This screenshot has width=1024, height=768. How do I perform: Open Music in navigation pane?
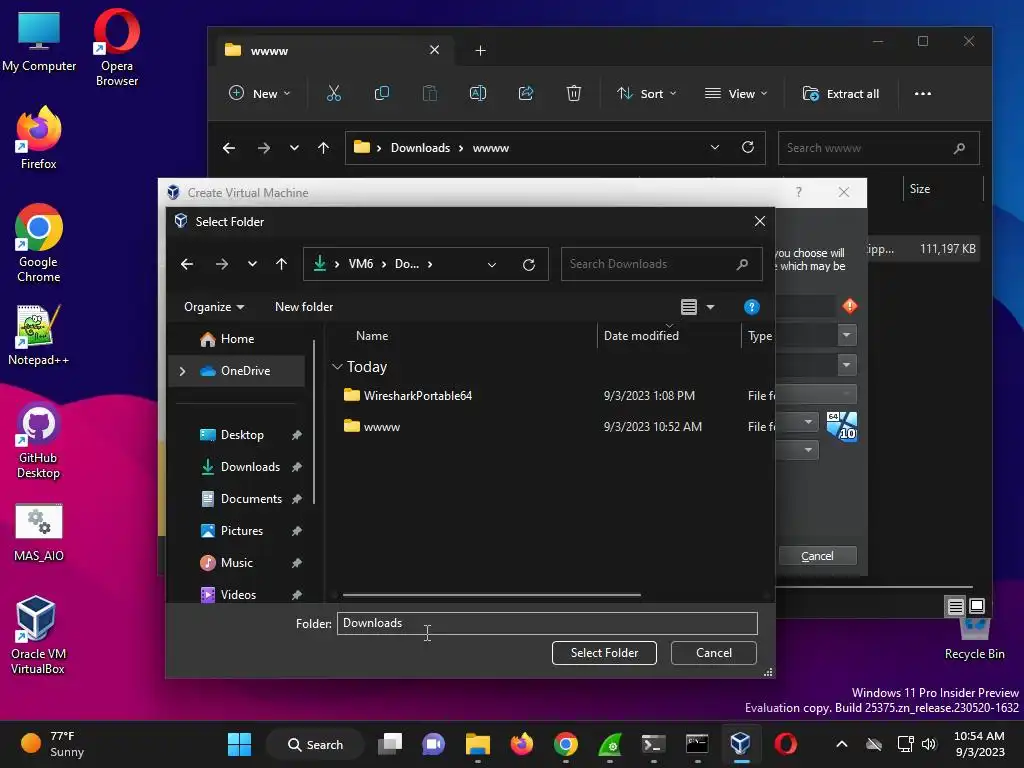(x=236, y=563)
